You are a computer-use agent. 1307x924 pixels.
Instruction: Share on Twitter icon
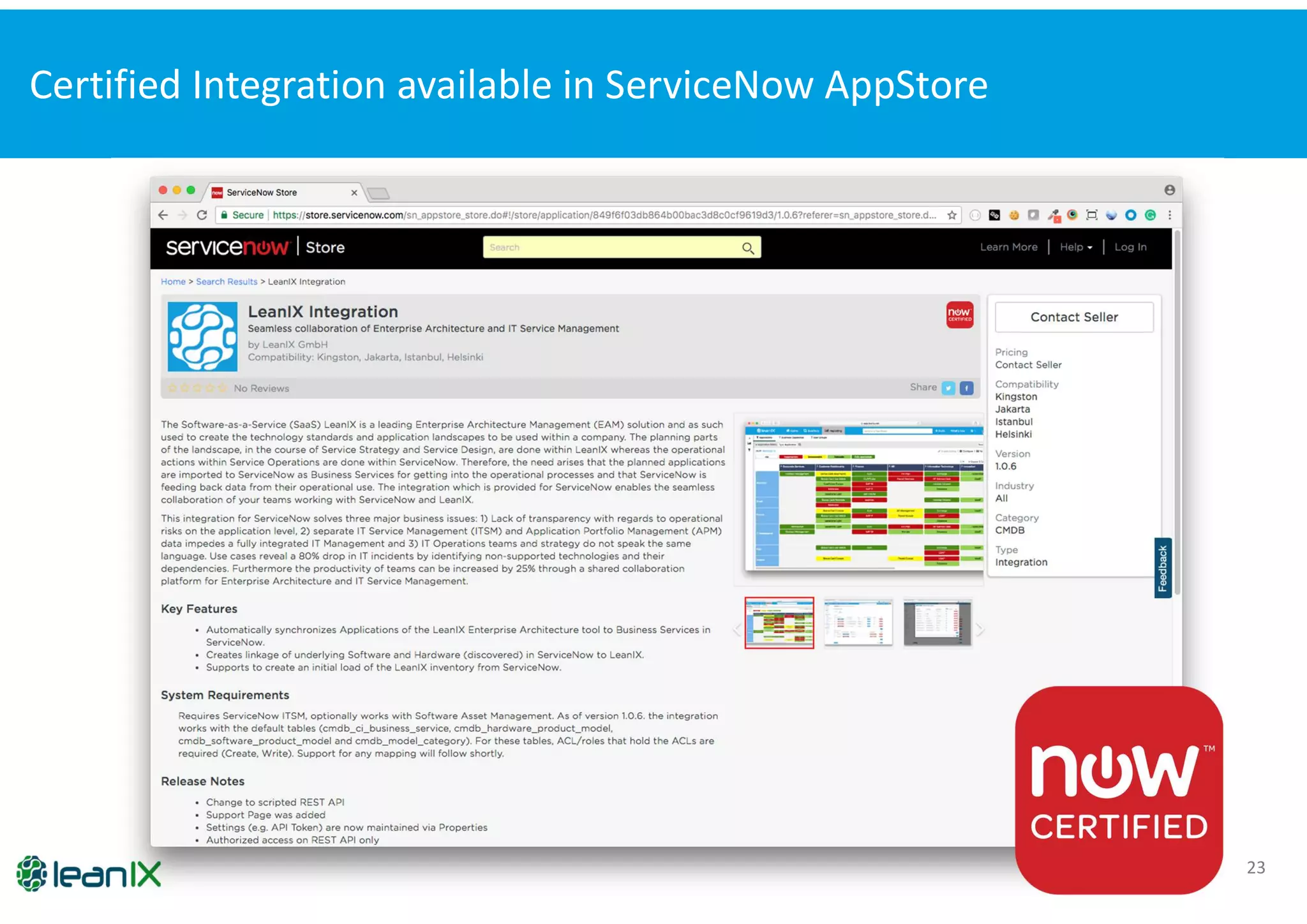point(949,388)
